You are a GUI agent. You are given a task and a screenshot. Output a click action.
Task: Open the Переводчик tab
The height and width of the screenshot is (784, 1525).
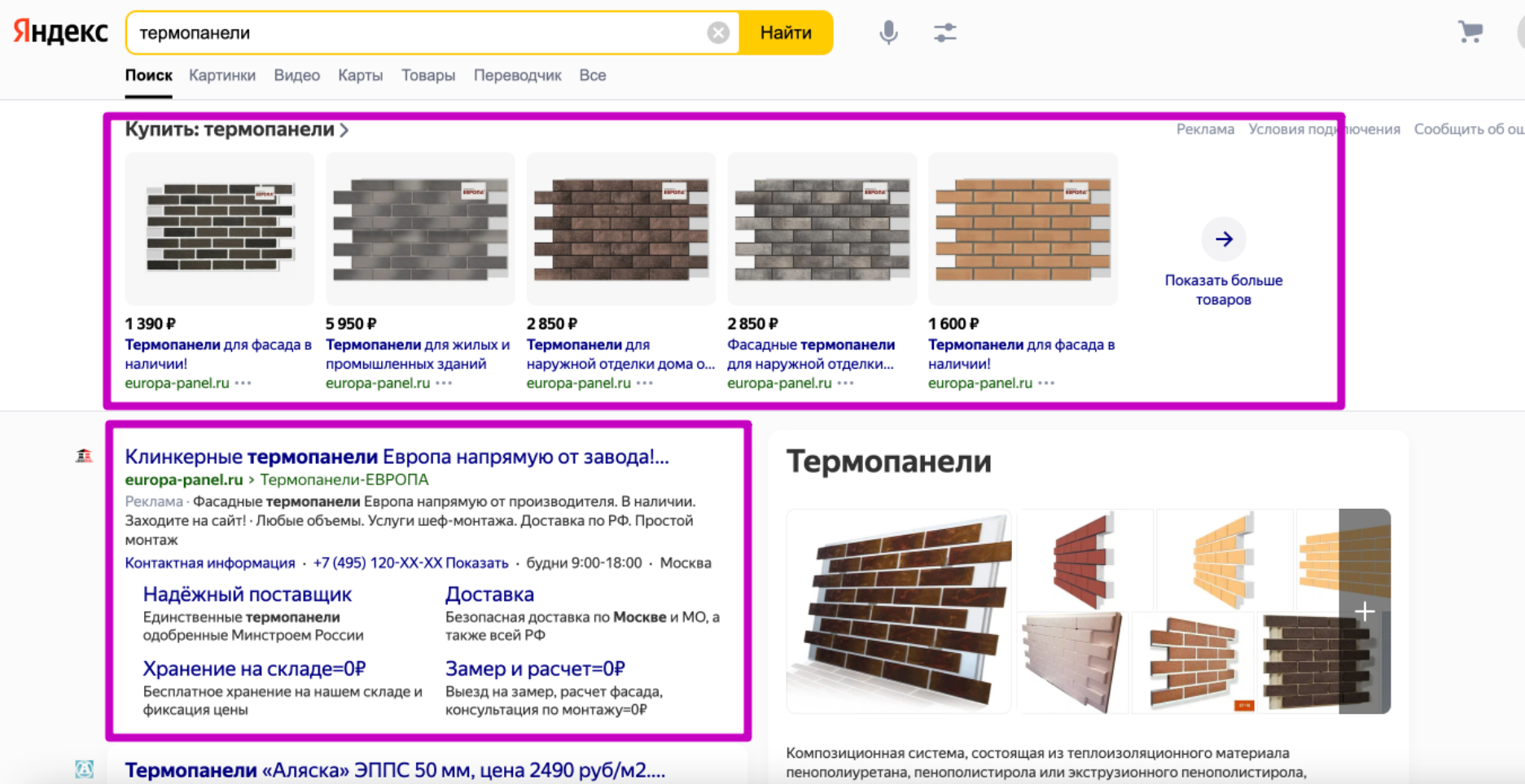(x=517, y=76)
